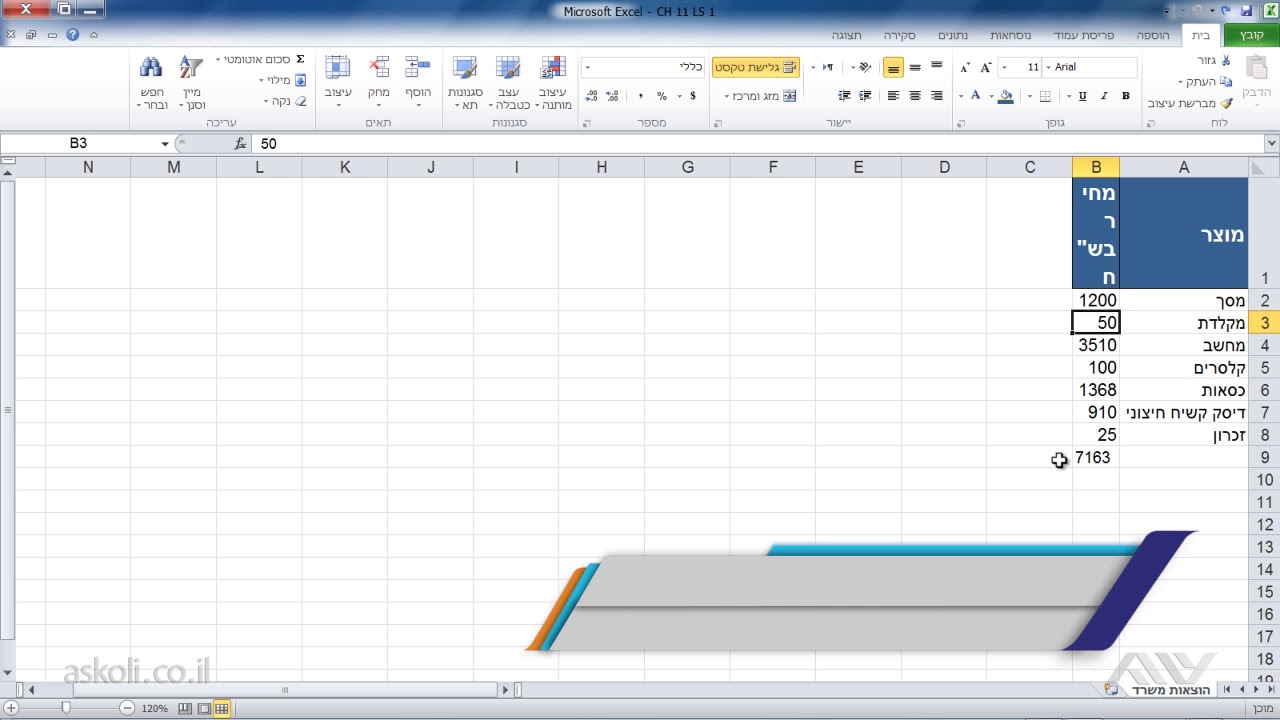Open Conditional Formatting (עיצוב מותנה)
Viewport: 1280px width, 720px height.
pos(553,83)
